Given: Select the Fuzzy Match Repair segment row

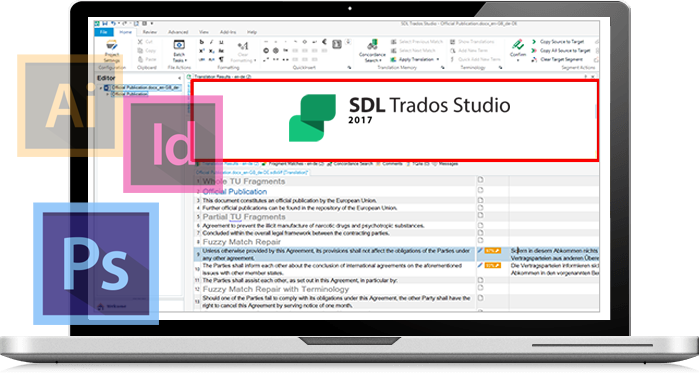Looking at the screenshot, I should pyautogui.click(x=335, y=242).
